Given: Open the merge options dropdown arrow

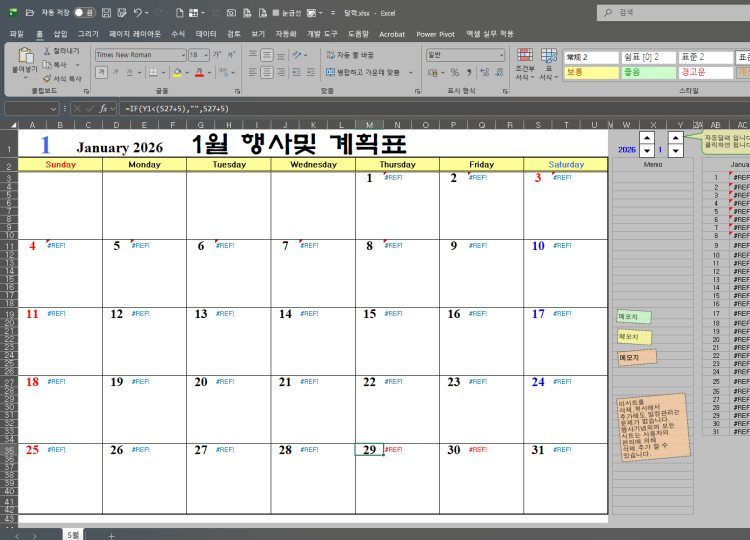Looking at the screenshot, I should 411,73.
